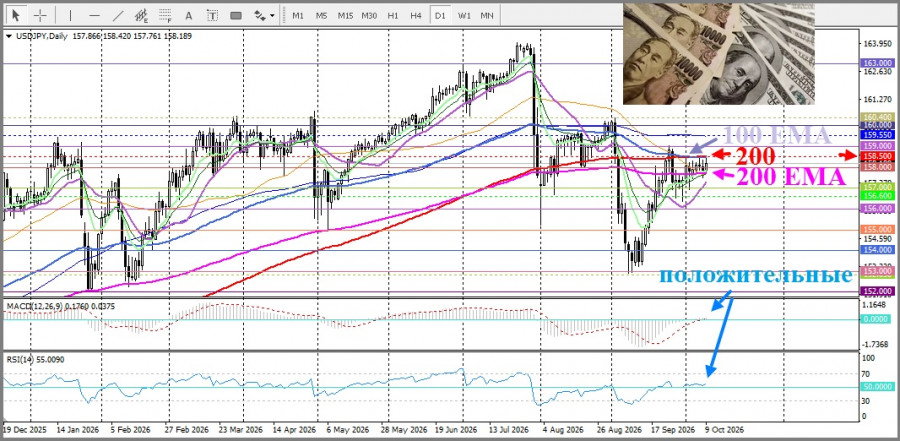Switch chart to M1 timeframe

298,16
